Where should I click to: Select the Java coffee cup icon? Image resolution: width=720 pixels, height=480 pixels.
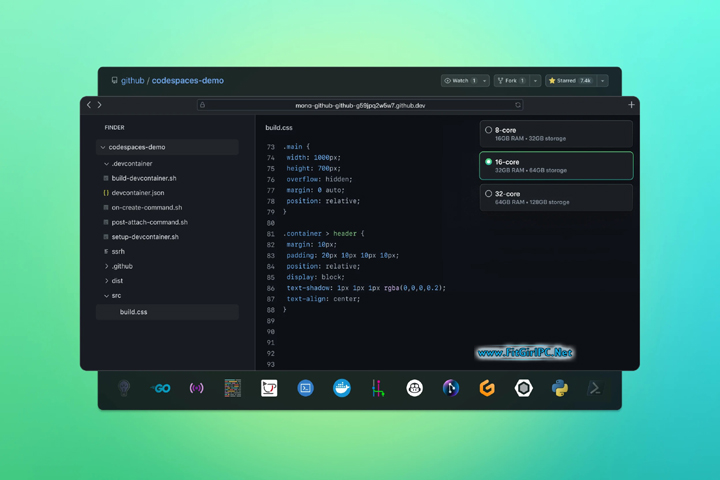269,388
